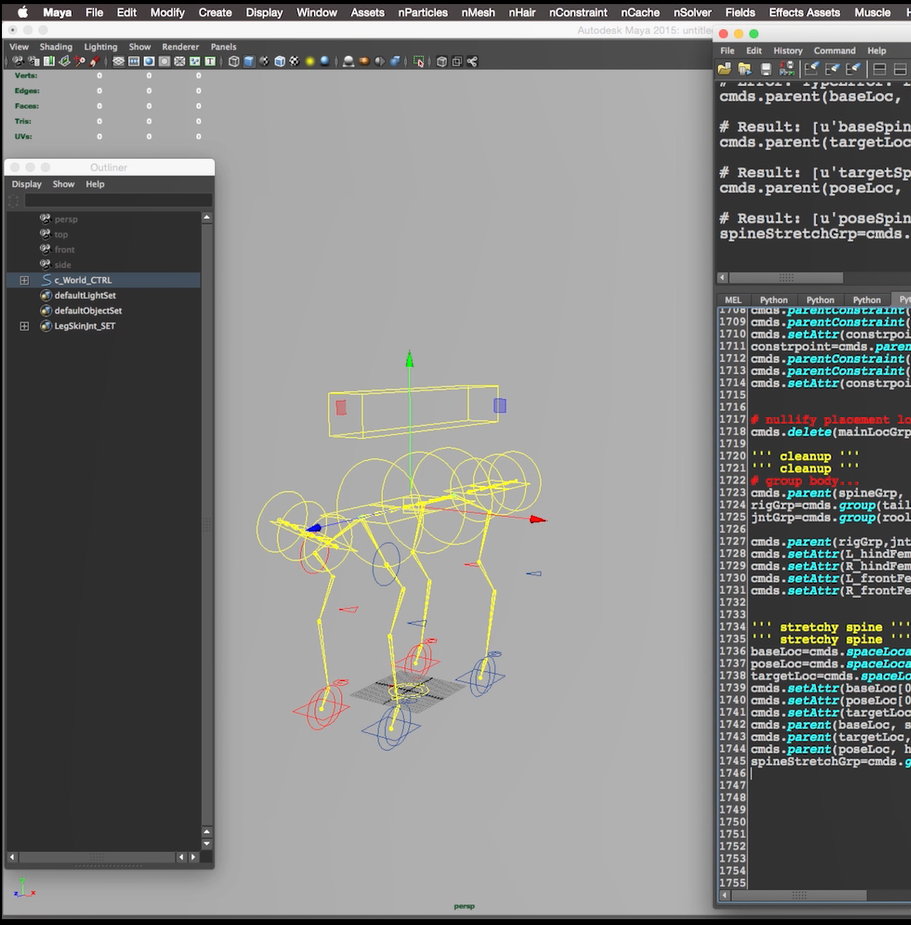Click the green Y-axis manipulator arrow
The height and width of the screenshot is (925, 911).
click(409, 359)
